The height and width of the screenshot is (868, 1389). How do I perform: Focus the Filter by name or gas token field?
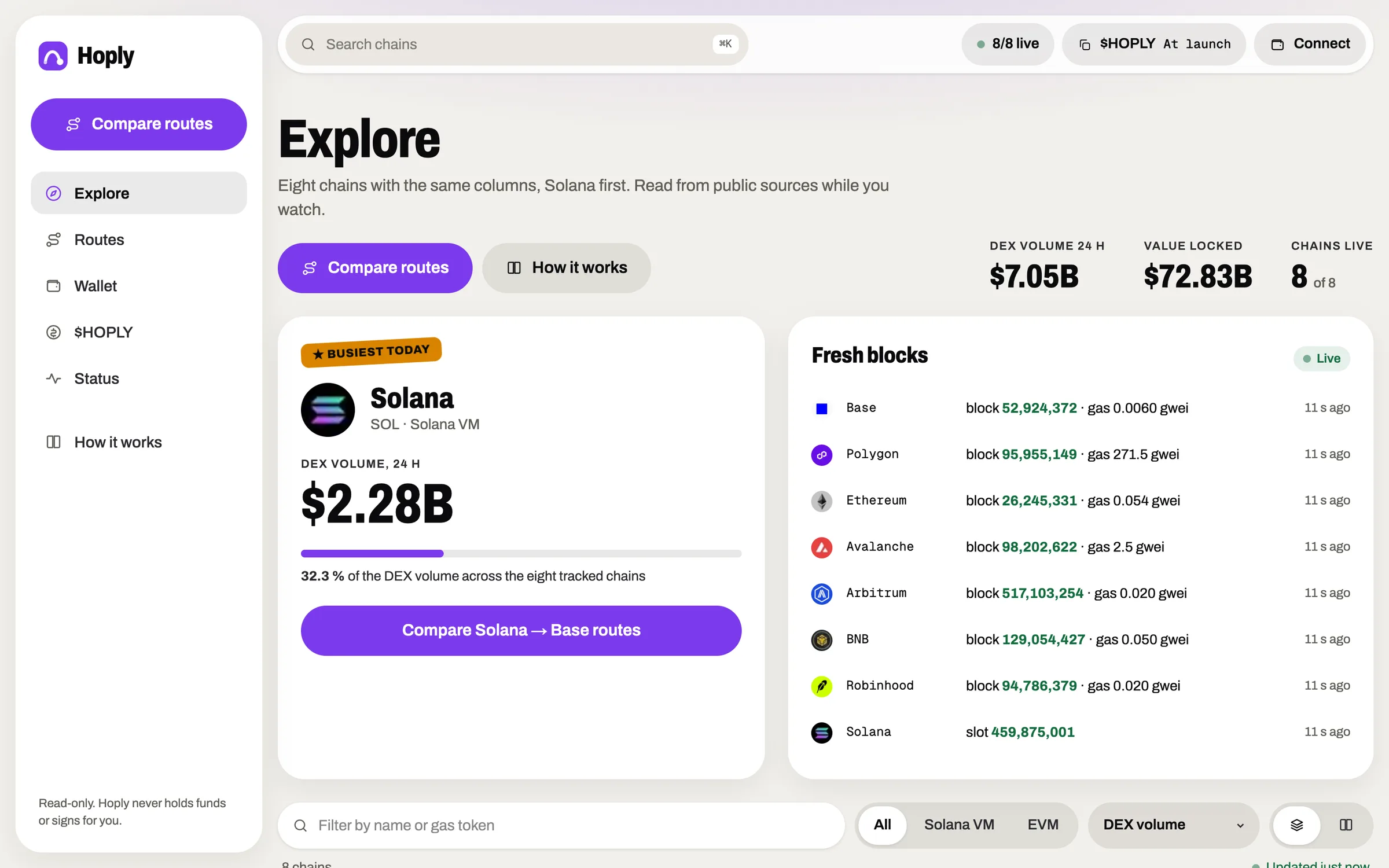click(561, 825)
